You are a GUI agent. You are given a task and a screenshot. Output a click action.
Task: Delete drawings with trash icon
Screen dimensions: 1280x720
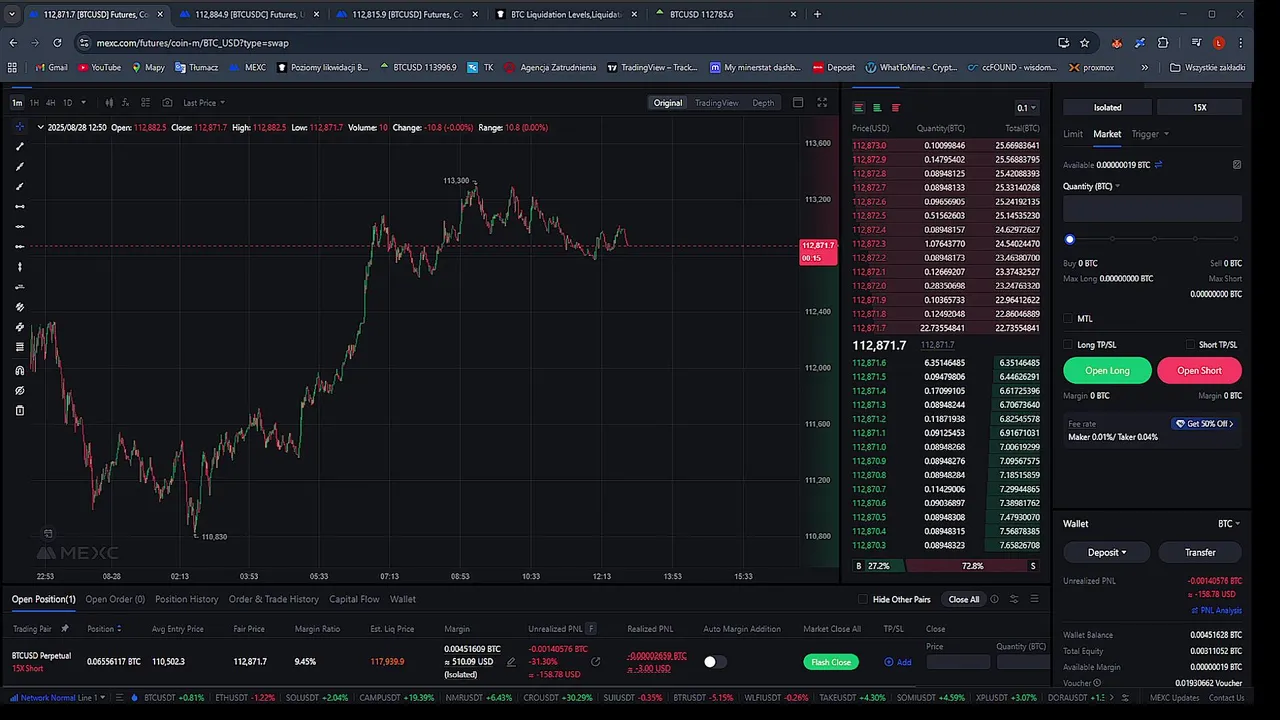tap(19, 410)
